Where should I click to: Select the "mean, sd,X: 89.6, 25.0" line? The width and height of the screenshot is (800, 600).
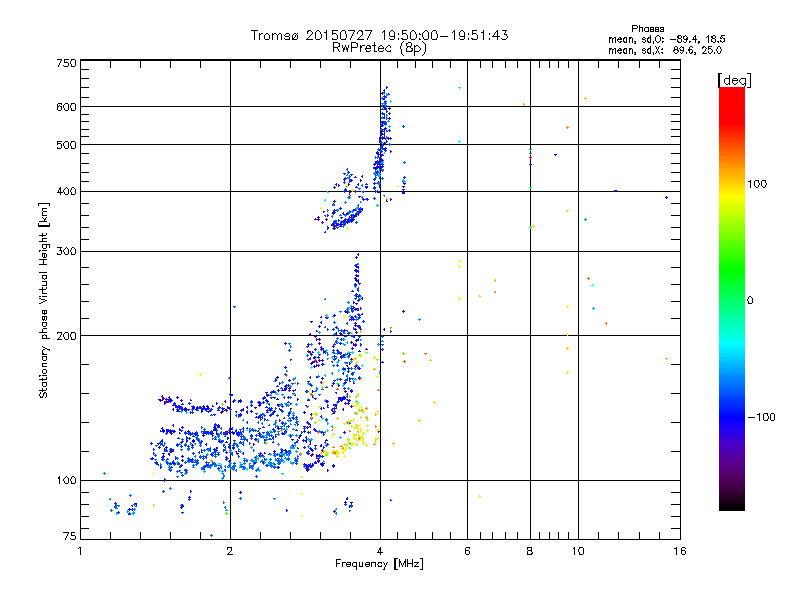pos(665,50)
